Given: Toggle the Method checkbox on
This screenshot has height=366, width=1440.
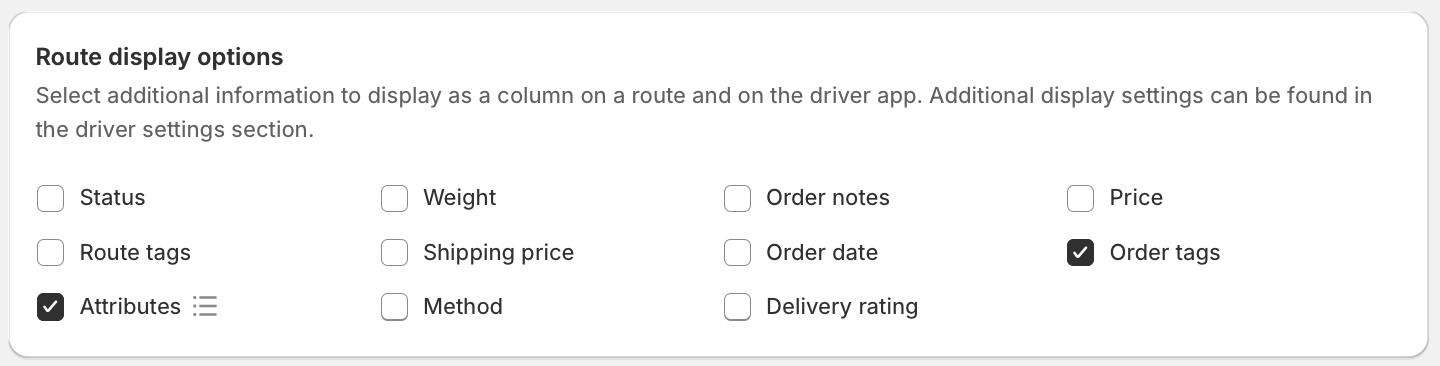Looking at the screenshot, I should click(x=394, y=306).
